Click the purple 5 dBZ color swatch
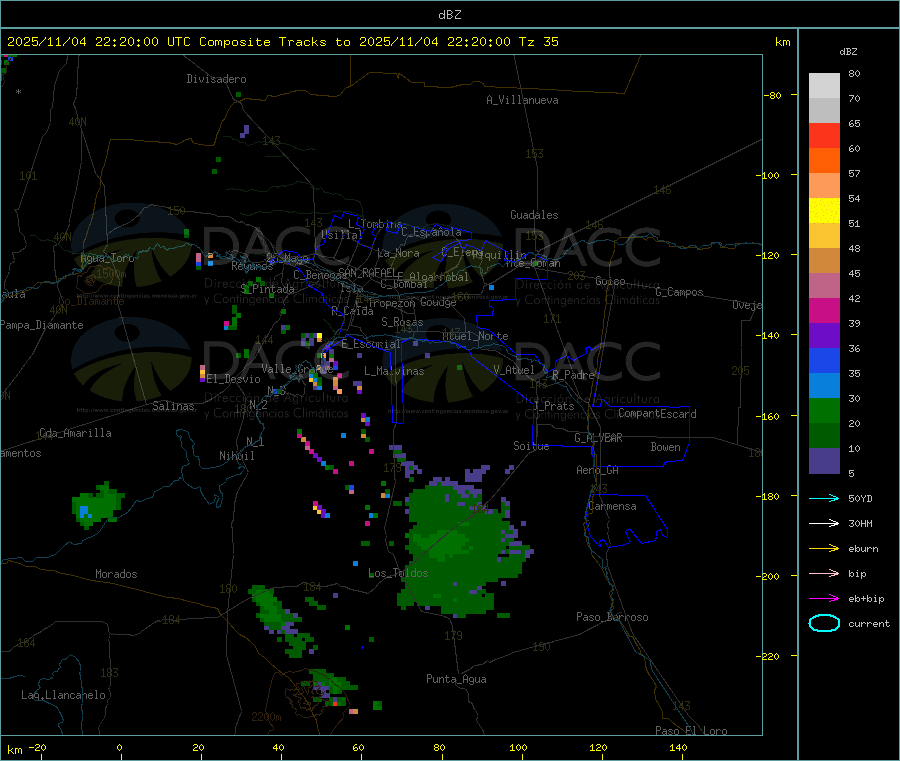 click(x=824, y=461)
